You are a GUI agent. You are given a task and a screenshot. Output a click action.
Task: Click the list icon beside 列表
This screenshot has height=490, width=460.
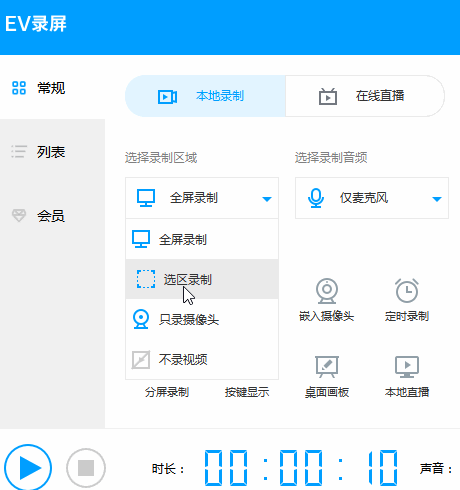(x=19, y=152)
